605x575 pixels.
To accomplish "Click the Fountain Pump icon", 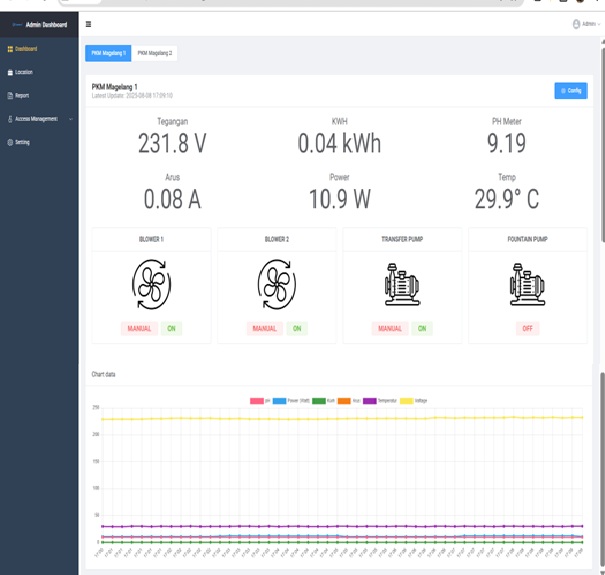I will point(527,284).
